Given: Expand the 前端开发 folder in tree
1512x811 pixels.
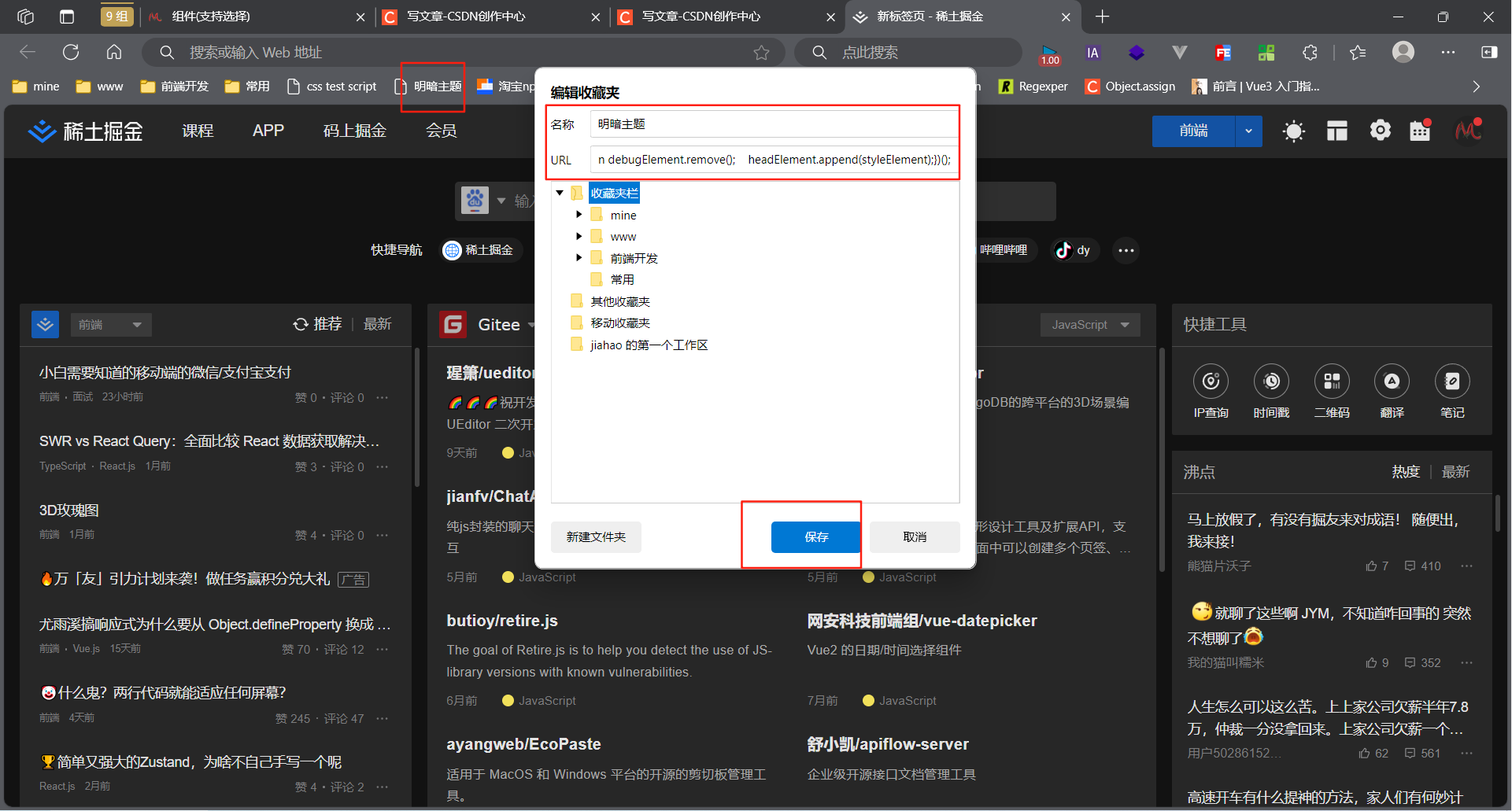Looking at the screenshot, I should [x=579, y=257].
